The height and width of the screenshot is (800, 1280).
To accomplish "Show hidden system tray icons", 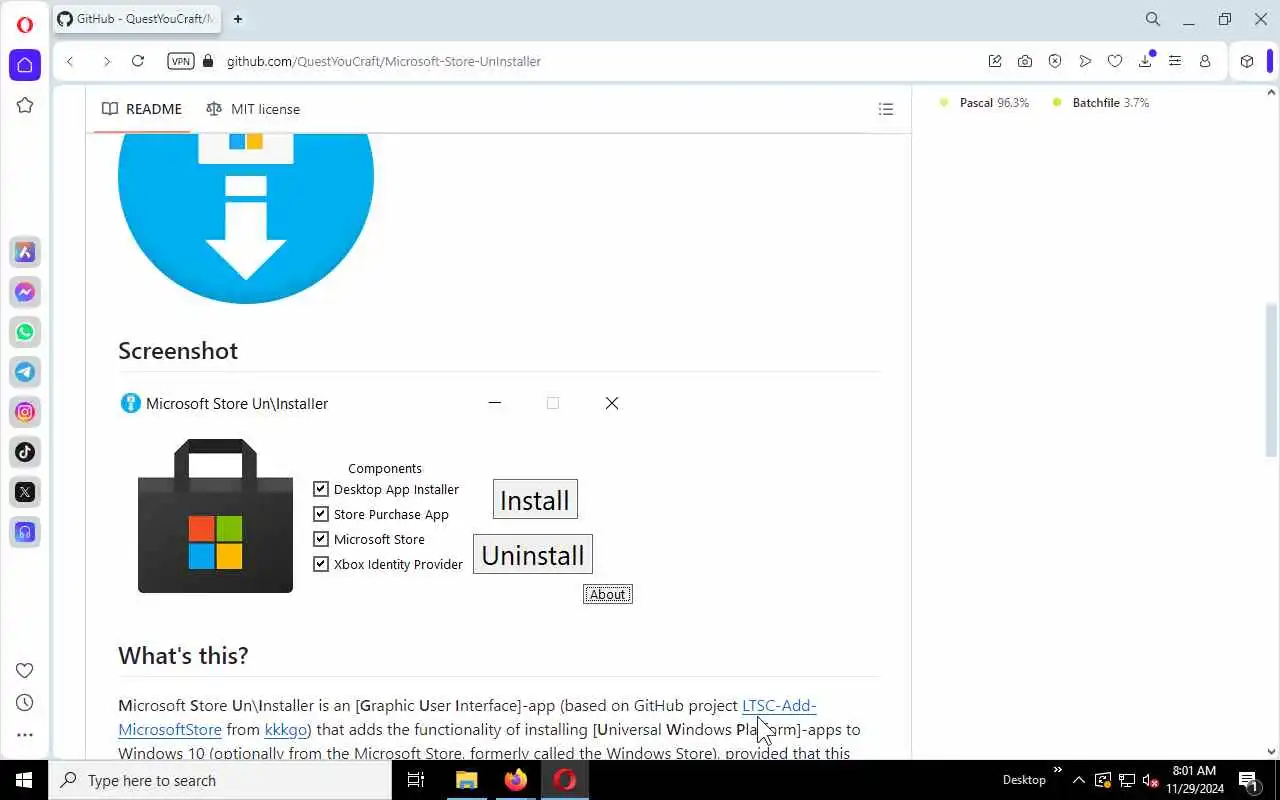I will pyautogui.click(x=1079, y=780).
